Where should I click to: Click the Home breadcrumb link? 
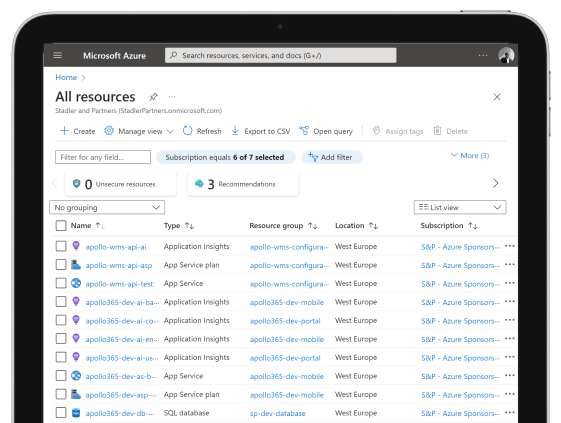[66, 77]
